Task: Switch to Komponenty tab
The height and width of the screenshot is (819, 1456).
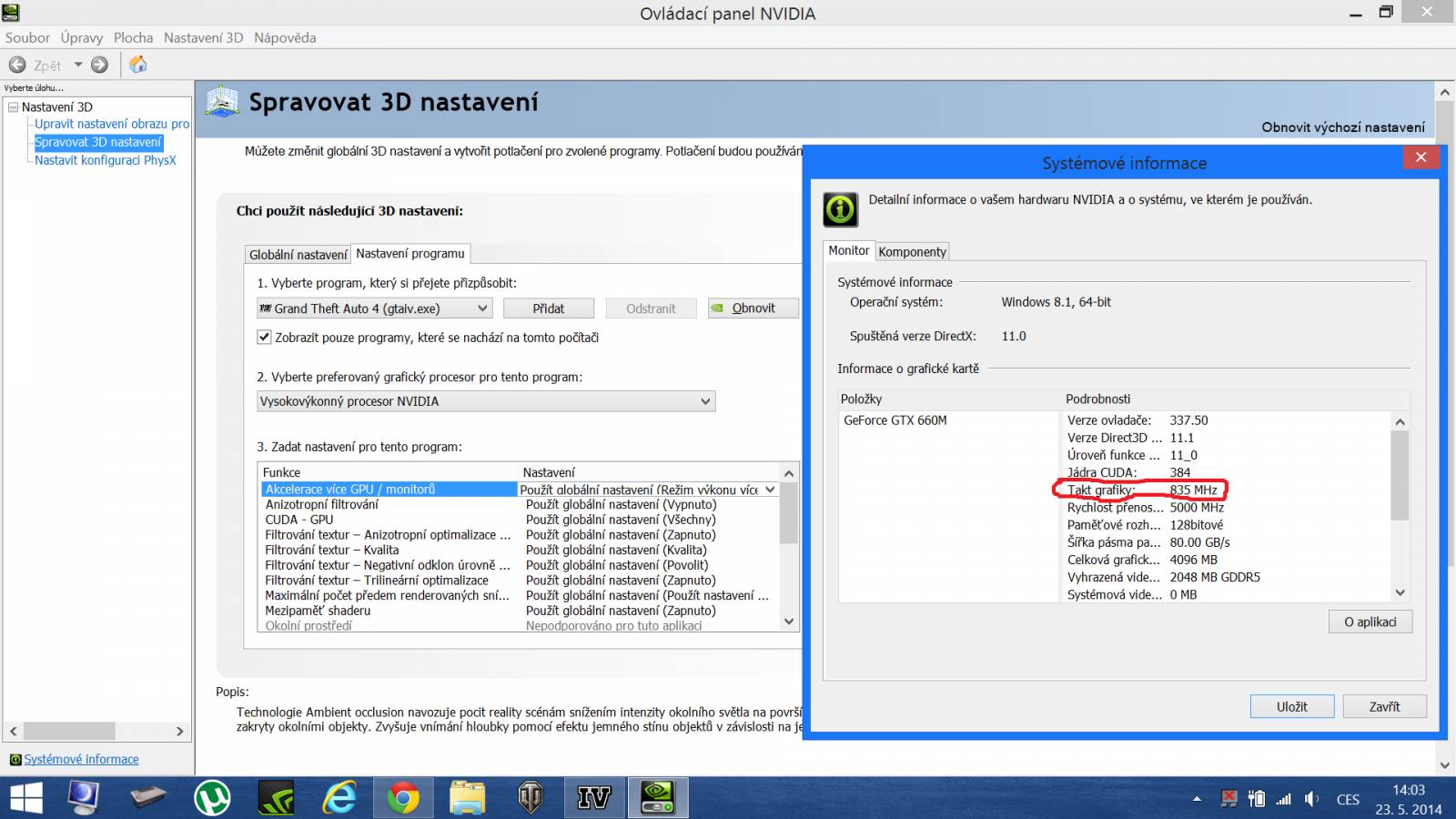Action: coord(913,252)
